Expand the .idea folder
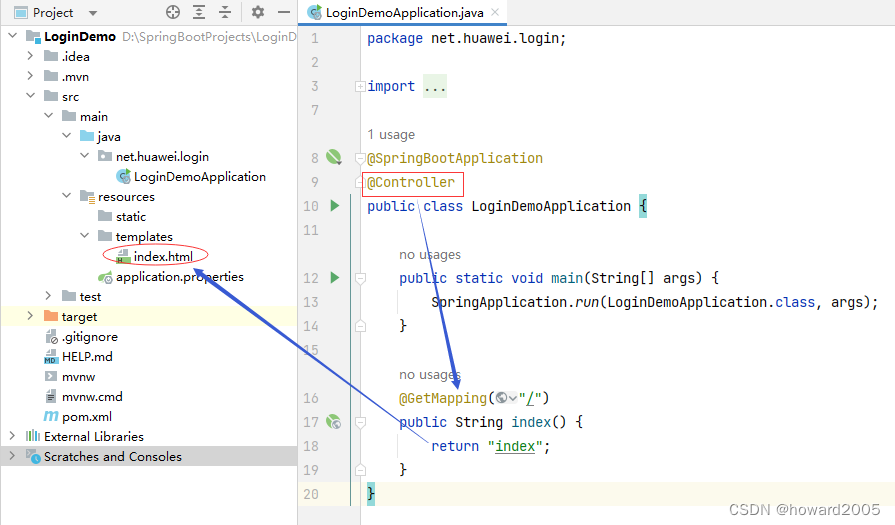895x525 pixels. pyautogui.click(x=30, y=56)
